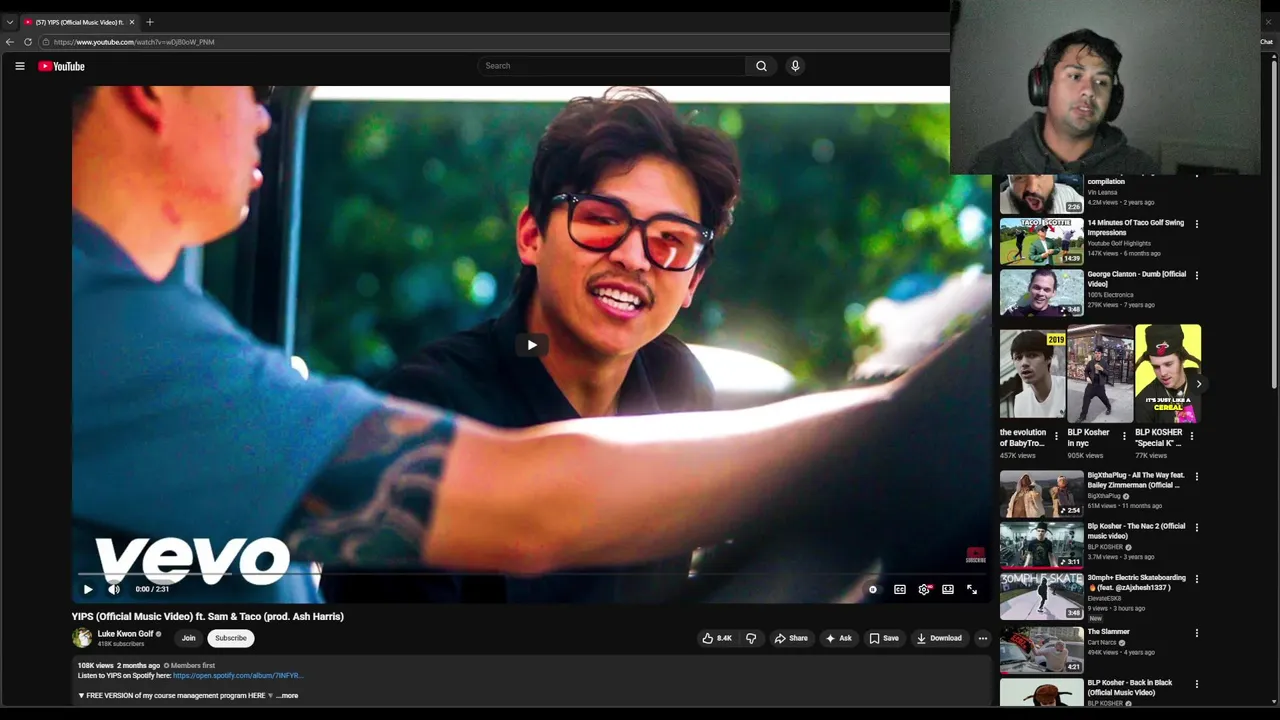This screenshot has width=1280, height=720.
Task: Open 30mph+ Electric Skateboarding title
Action: tap(1136, 583)
